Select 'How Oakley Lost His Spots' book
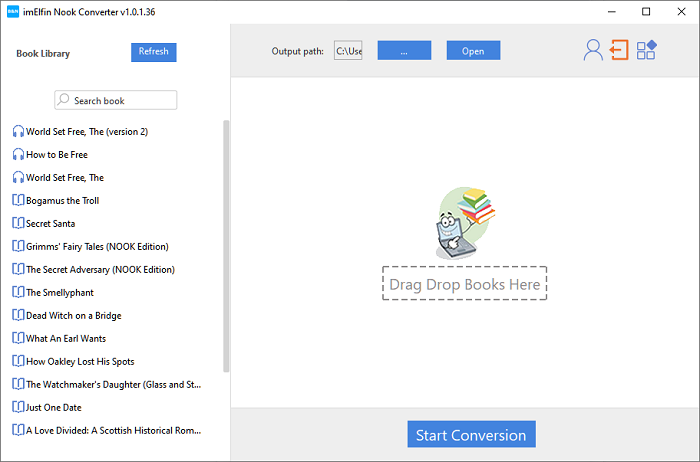The height and width of the screenshot is (462, 700). point(80,362)
